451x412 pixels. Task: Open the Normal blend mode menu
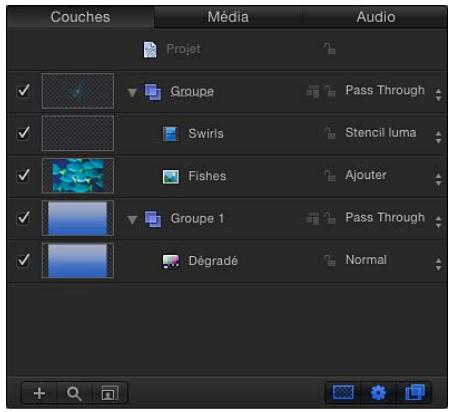pyautogui.click(x=366, y=260)
